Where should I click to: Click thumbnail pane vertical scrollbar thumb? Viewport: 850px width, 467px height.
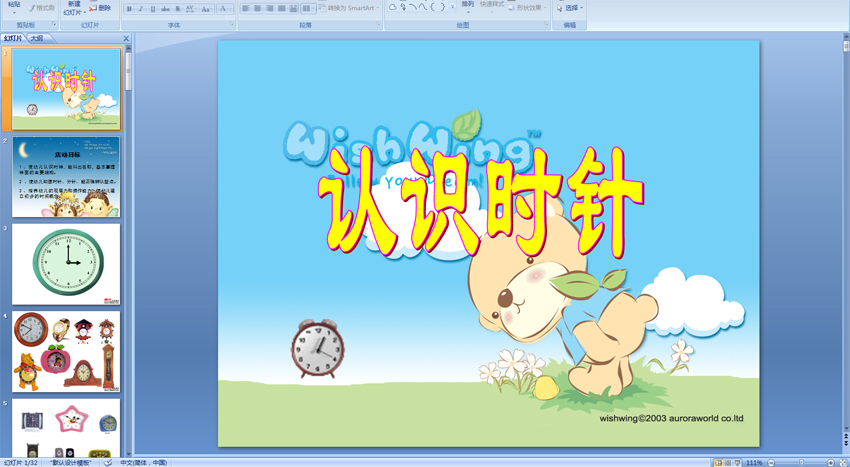[128, 71]
